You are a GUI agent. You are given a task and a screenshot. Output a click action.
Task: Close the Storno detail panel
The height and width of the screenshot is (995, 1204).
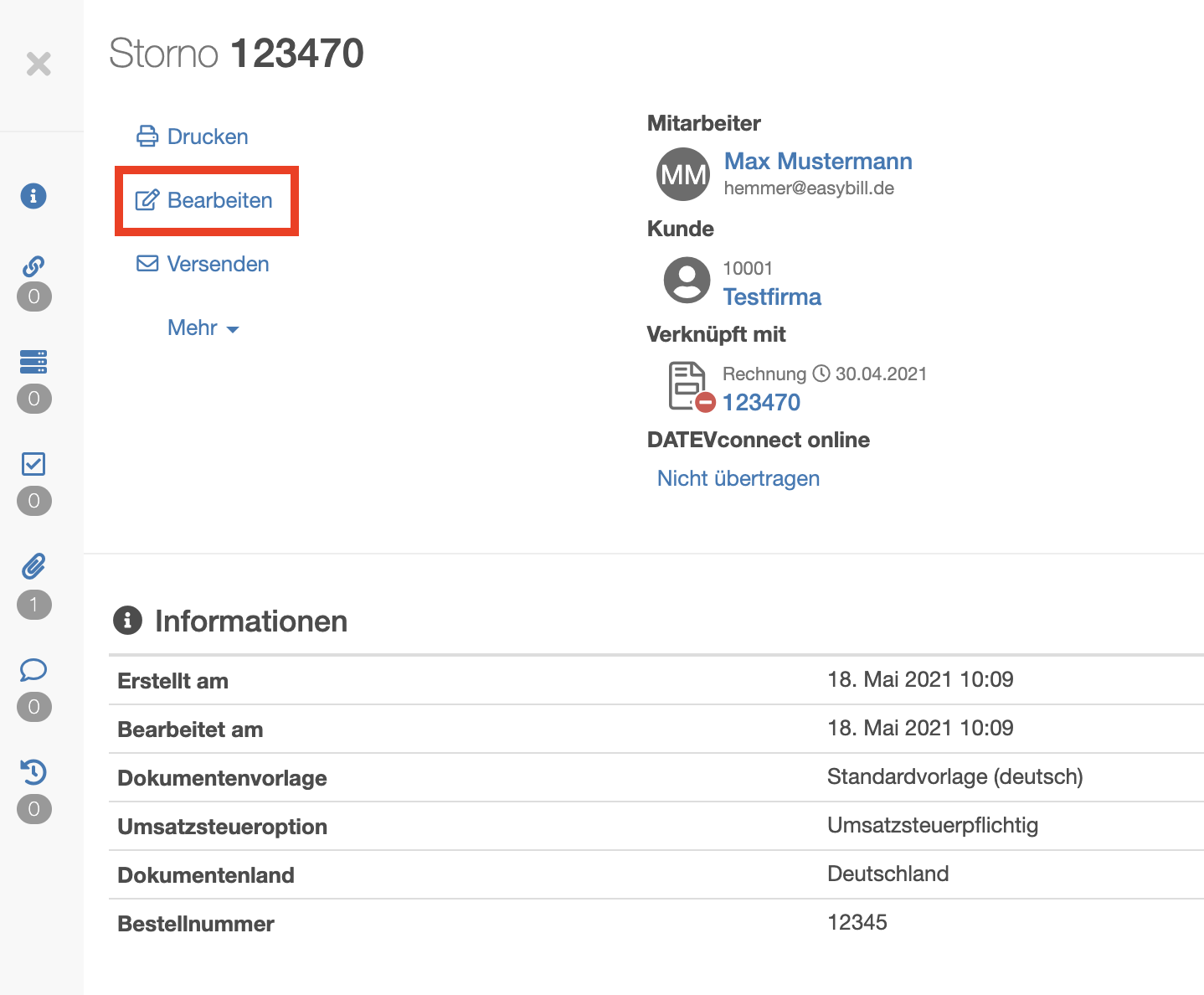click(x=39, y=64)
